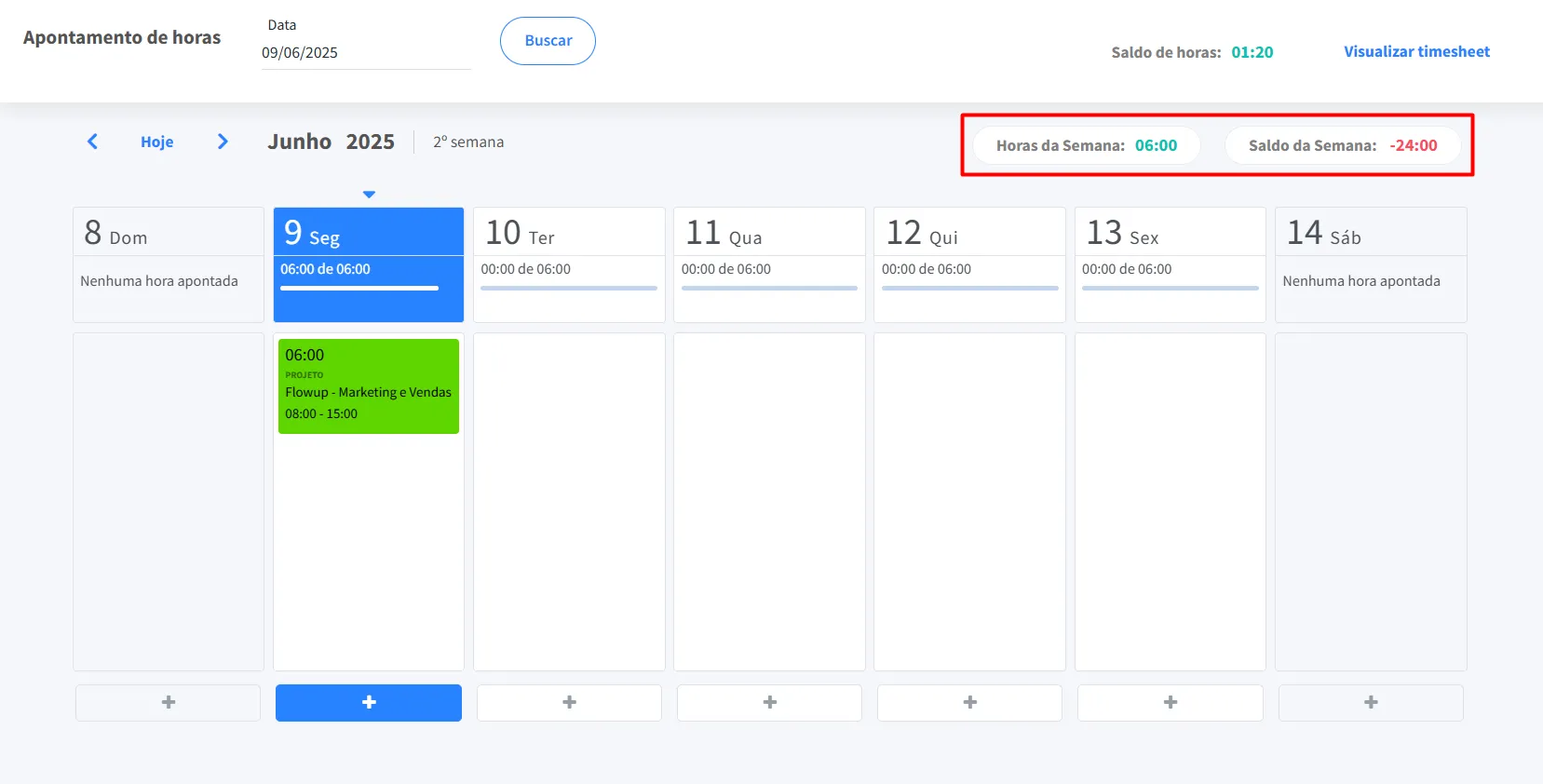
Task: Jump to today with Hoje
Action: 156,142
